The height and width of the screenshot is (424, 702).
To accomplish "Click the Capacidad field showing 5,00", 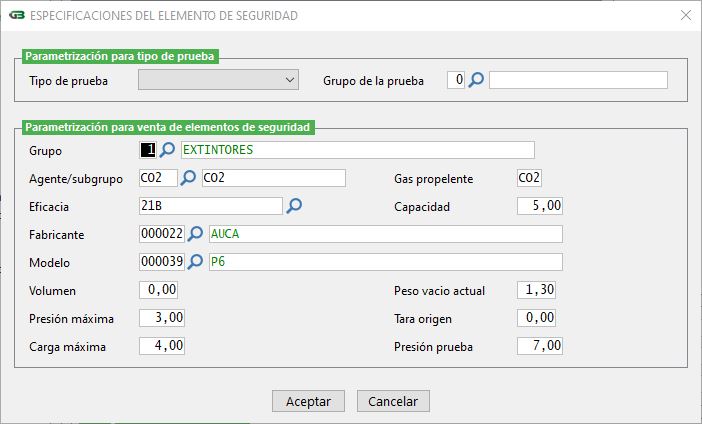I will pos(541,206).
